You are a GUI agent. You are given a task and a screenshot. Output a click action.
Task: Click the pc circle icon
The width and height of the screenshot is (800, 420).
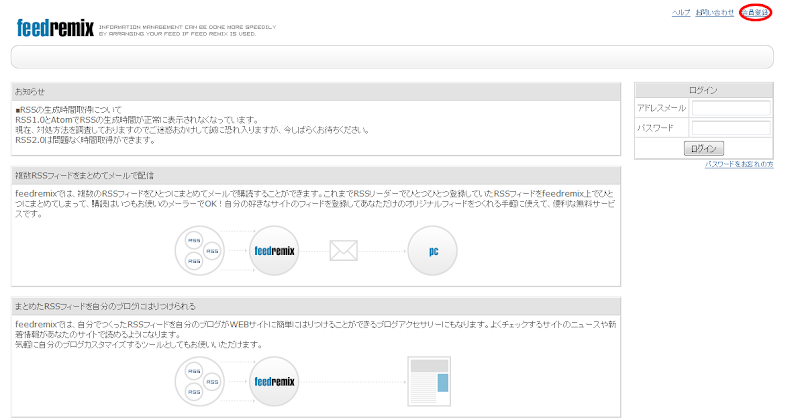click(x=433, y=251)
